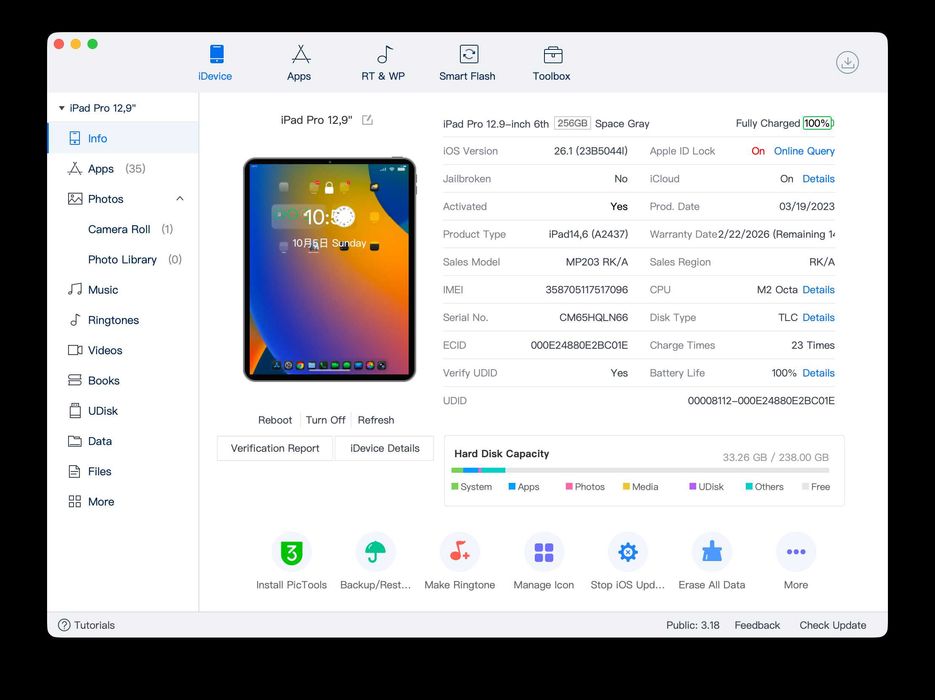Open the More tools ellipsis icon

(796, 552)
